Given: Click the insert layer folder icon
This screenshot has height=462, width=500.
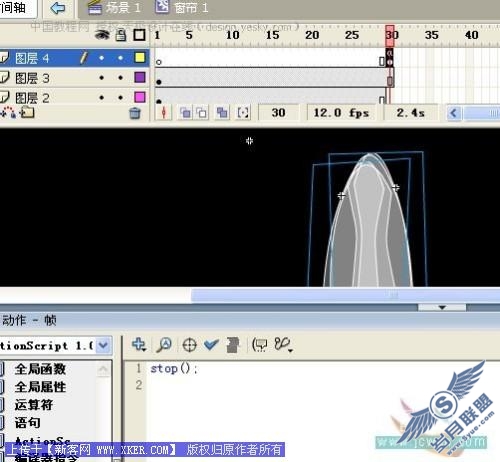Looking at the screenshot, I should [x=27, y=113].
